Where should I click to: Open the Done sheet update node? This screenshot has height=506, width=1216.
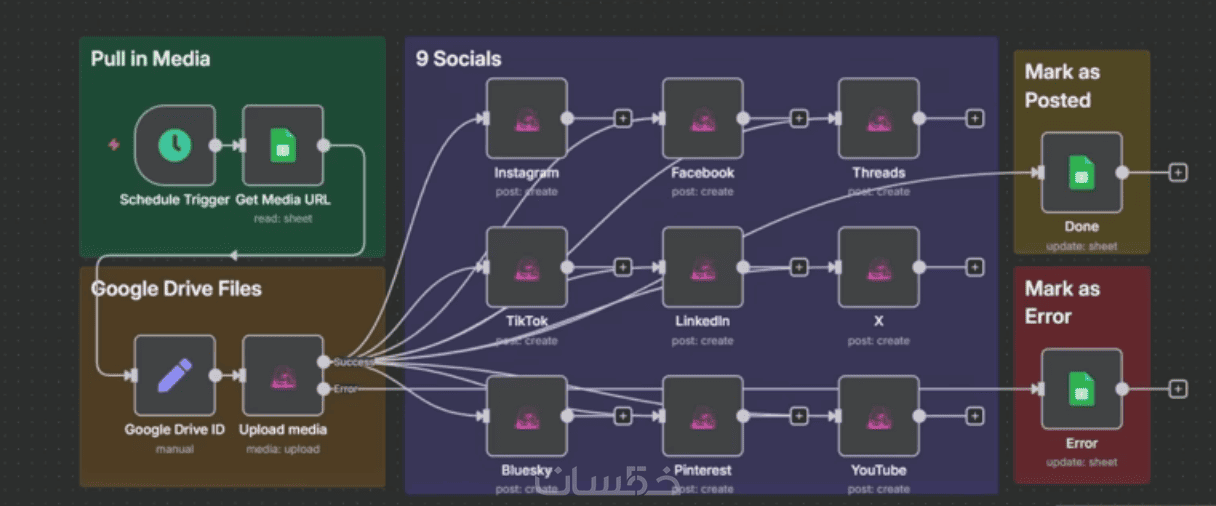(x=1081, y=173)
